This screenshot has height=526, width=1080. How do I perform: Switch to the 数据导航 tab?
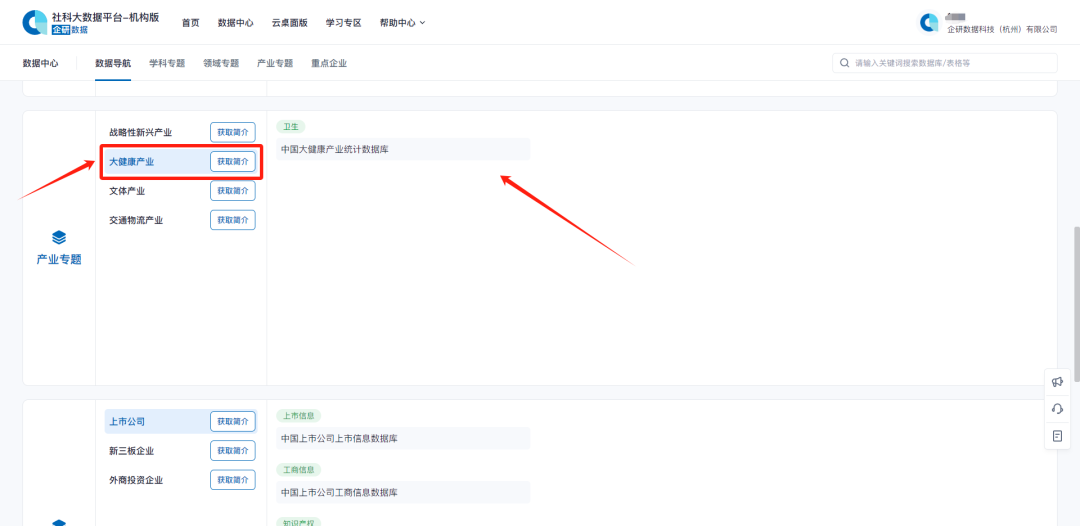(x=113, y=63)
